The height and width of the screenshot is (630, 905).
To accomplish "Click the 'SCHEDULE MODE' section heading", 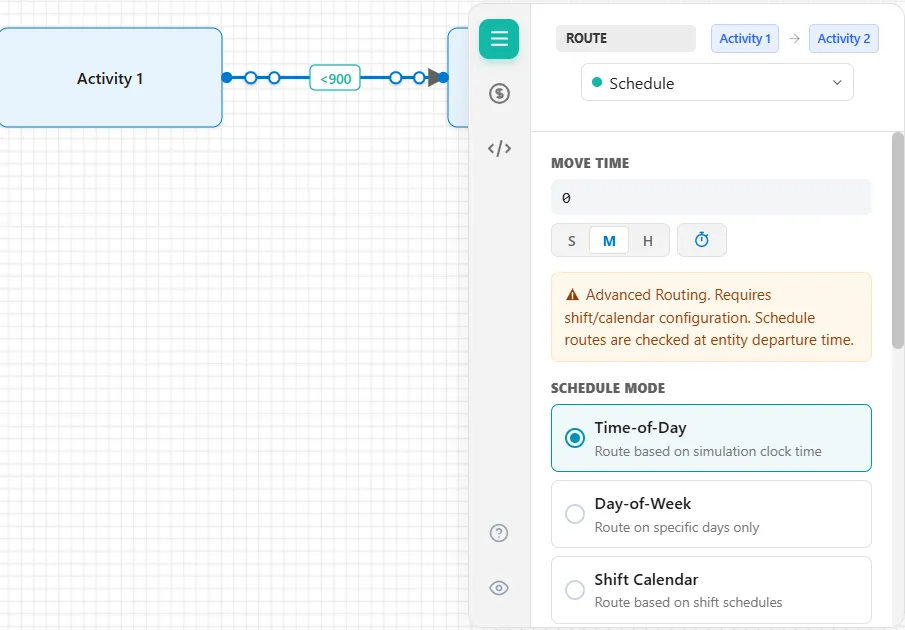I will 608,388.
